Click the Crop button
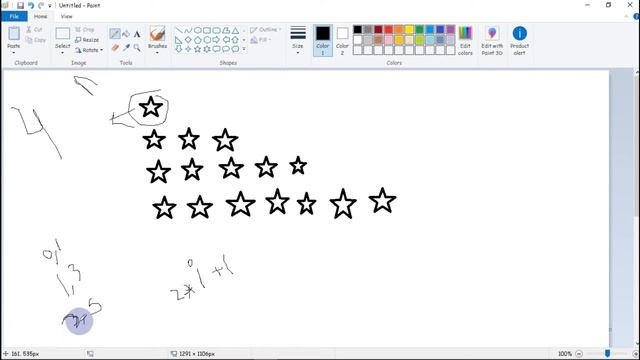Screen dimensions: 640x360 click(x=84, y=29)
